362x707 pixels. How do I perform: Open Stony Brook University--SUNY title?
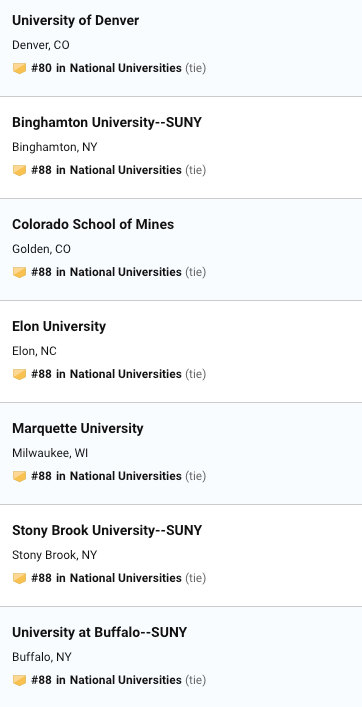pos(107,530)
